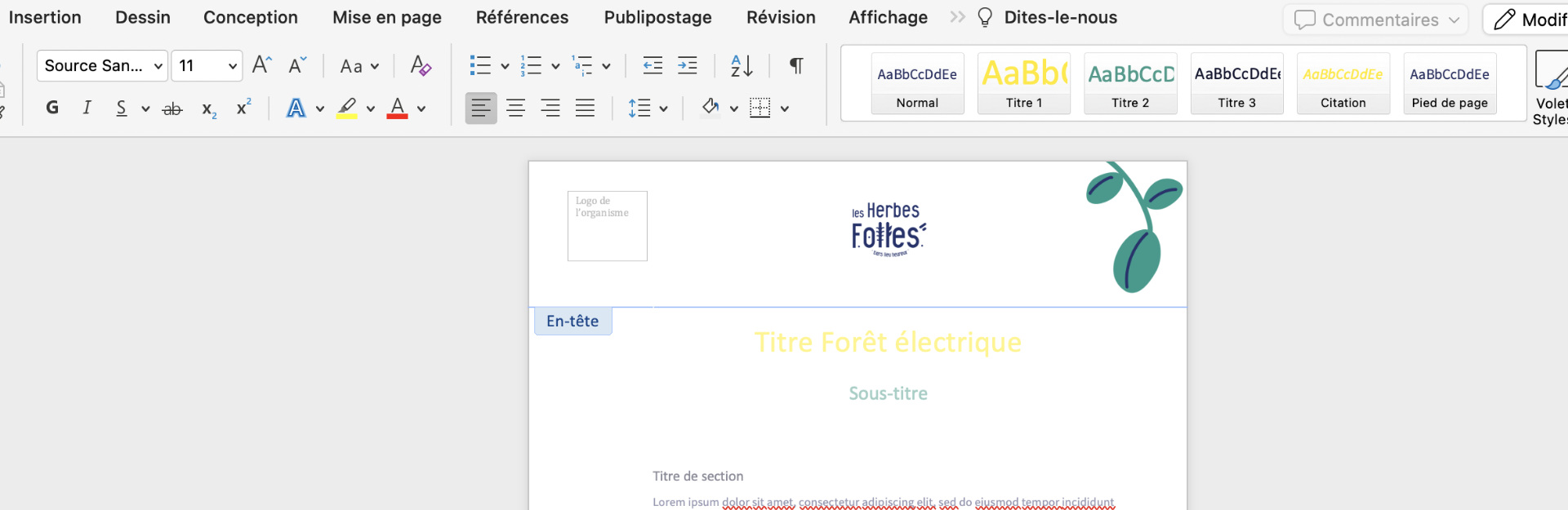Click the Commentaires button
The height and width of the screenshot is (510, 1568).
click(x=1375, y=20)
